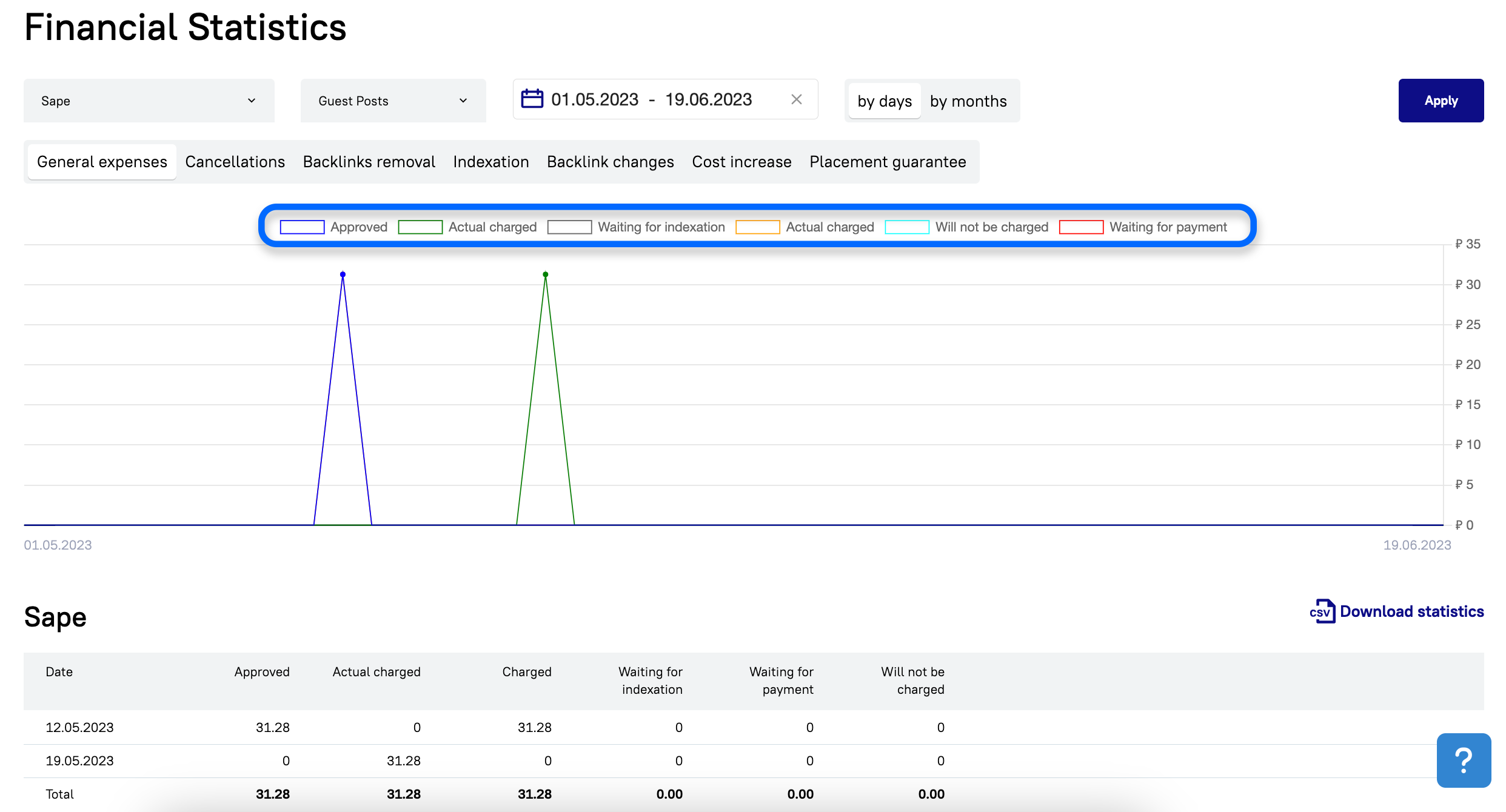Toggle the gray Waiting for indexation swatch

click(x=569, y=227)
